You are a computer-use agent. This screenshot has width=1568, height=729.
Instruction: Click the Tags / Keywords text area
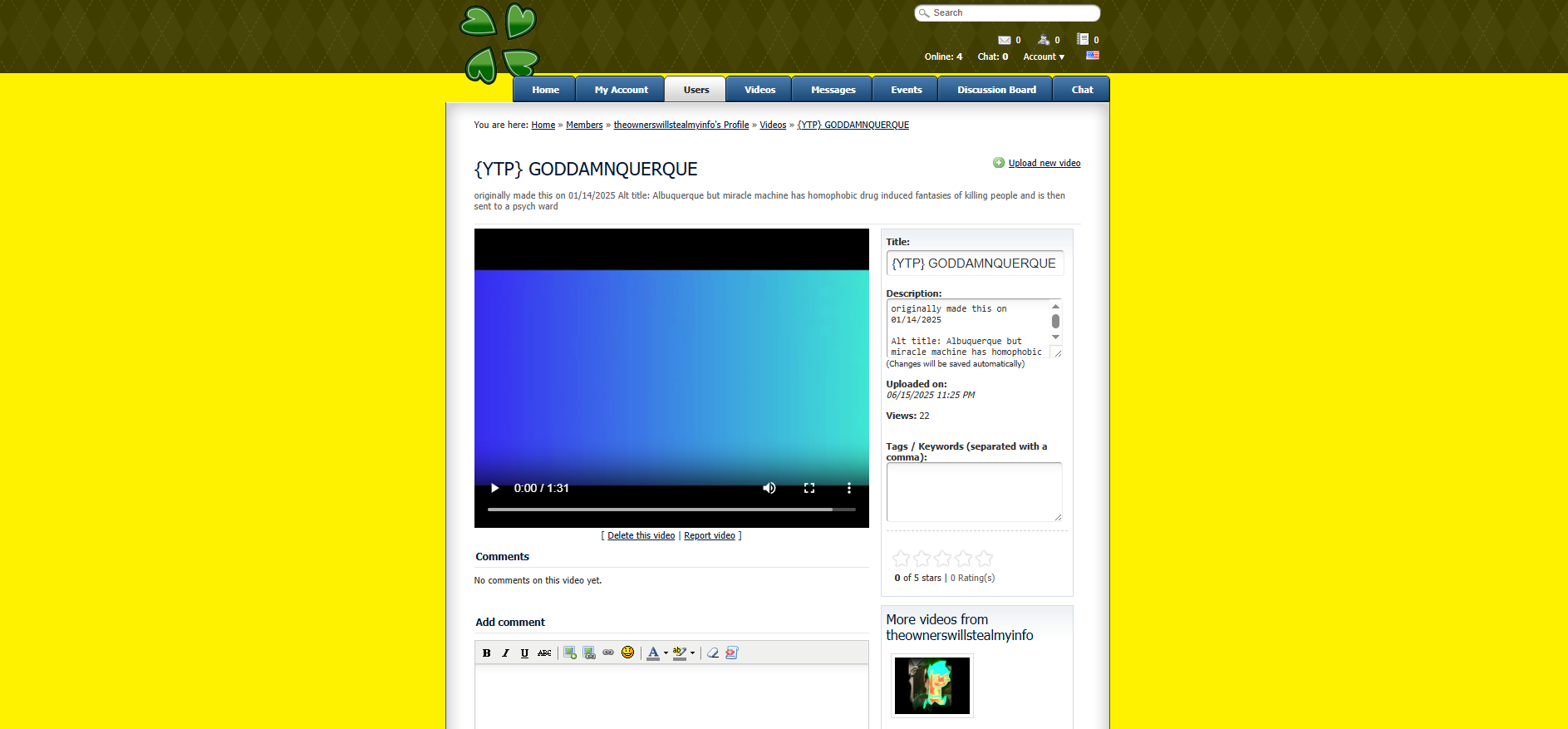(x=974, y=492)
